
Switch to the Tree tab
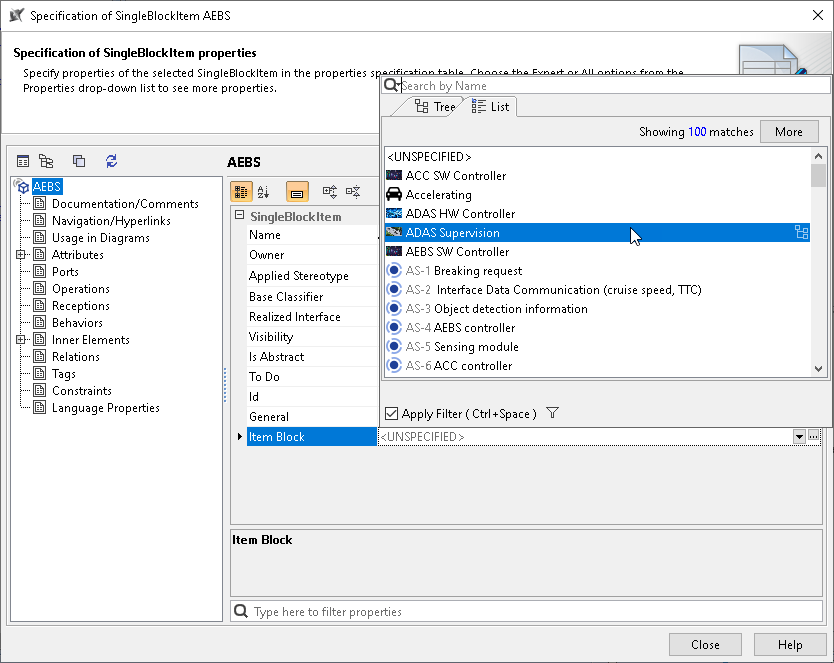tap(435, 107)
